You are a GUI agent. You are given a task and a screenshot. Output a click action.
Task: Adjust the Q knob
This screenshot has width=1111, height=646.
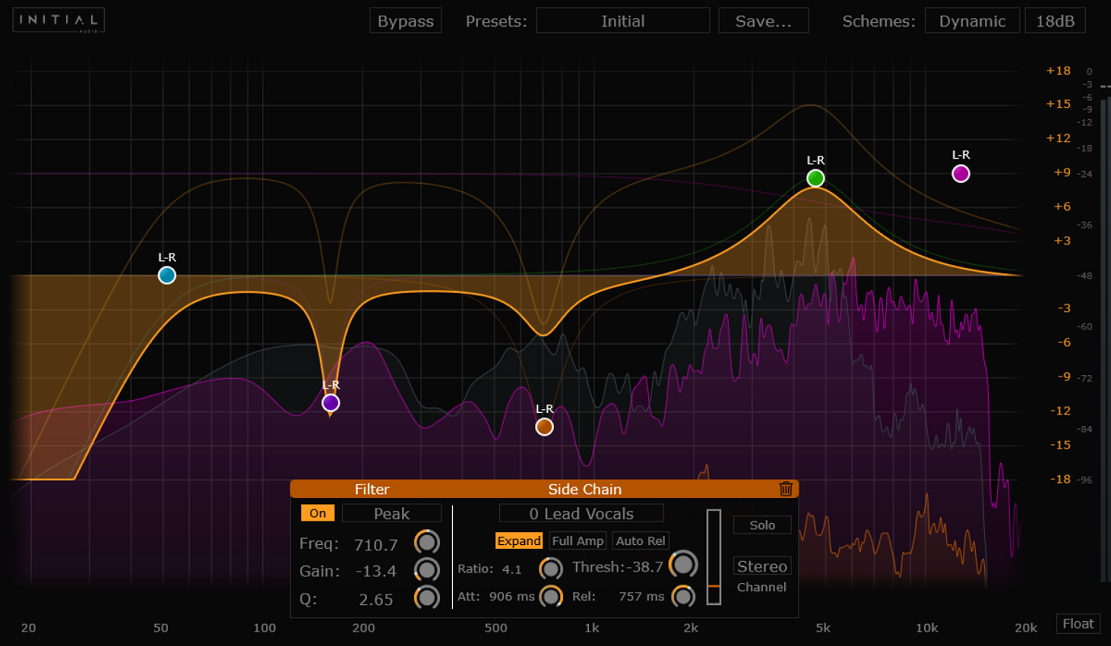click(x=427, y=598)
